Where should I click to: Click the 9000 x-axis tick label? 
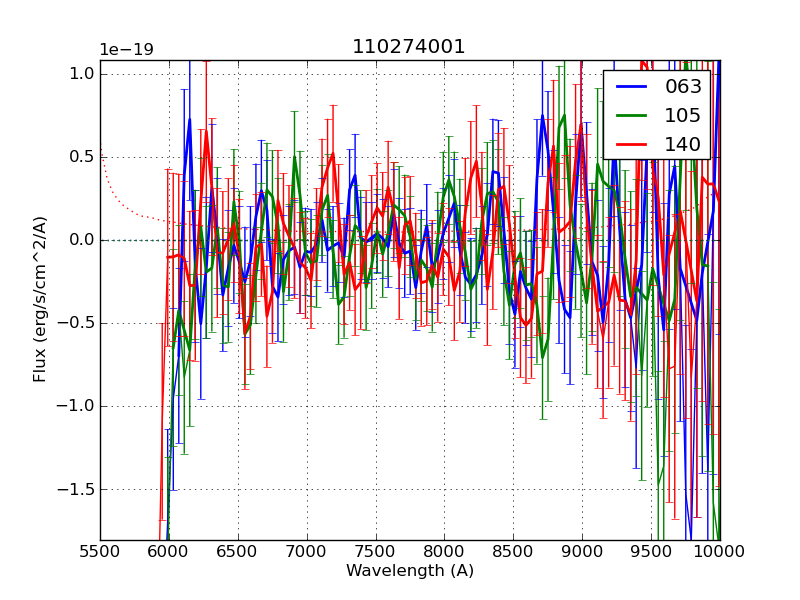pos(582,552)
